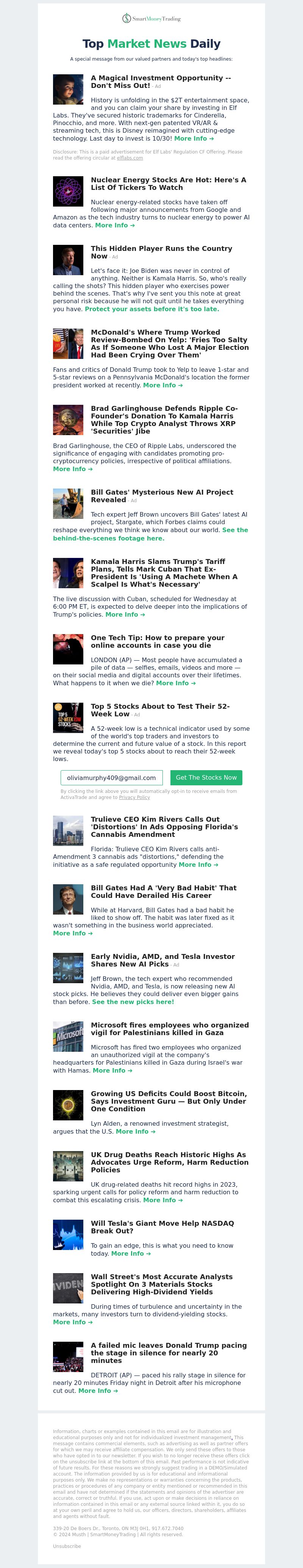
Task: Open 'See the behind-the-scenes footage here' link
Action: pos(150,534)
